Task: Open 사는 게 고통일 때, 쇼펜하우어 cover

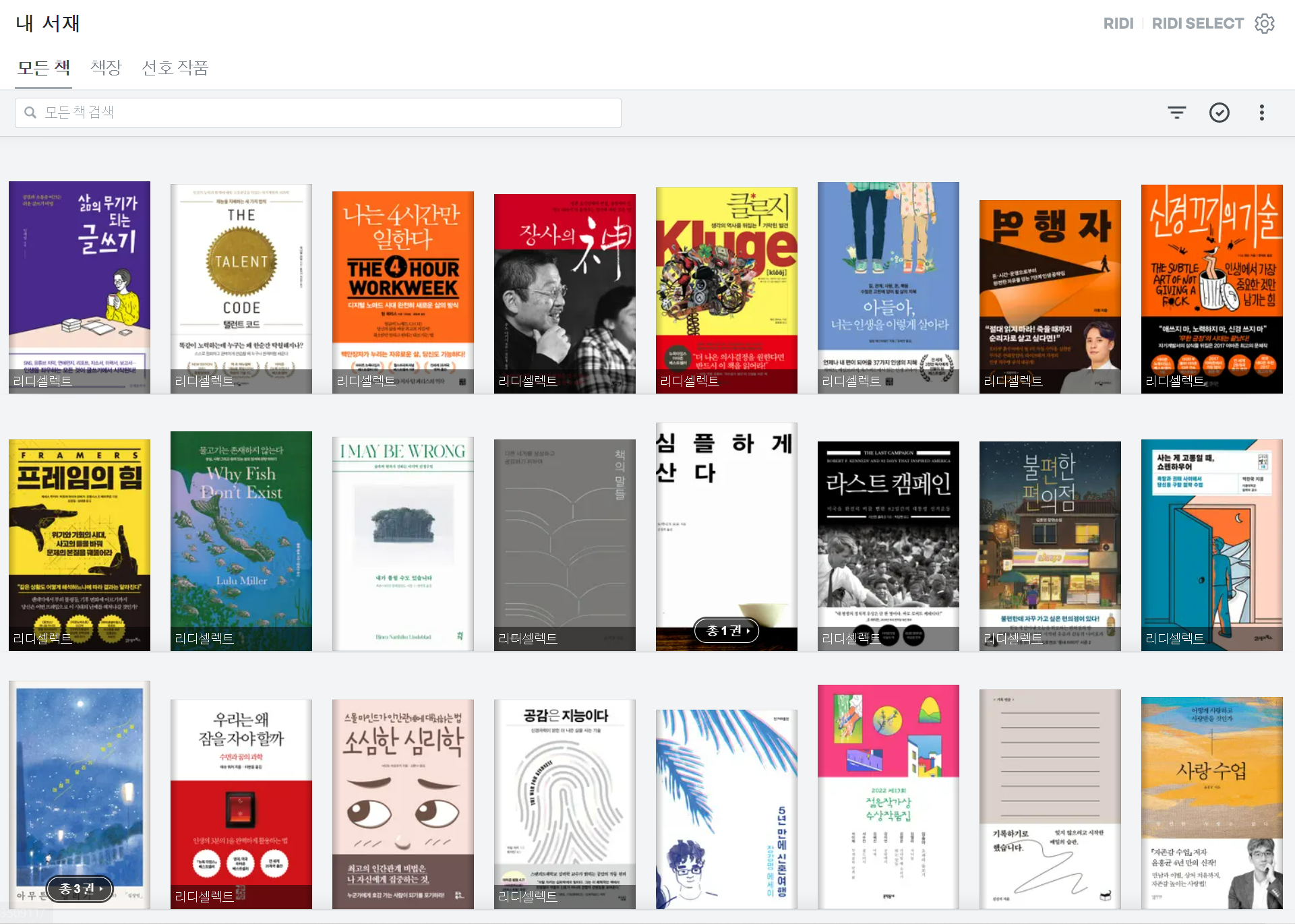Action: (x=1212, y=545)
